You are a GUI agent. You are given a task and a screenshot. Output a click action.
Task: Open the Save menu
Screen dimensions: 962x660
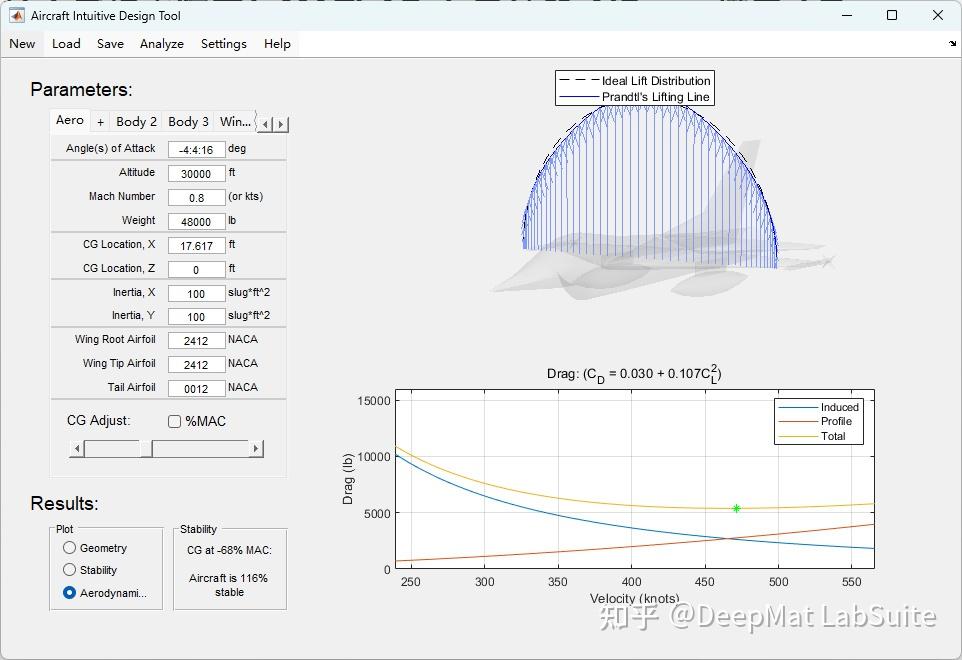pos(110,44)
